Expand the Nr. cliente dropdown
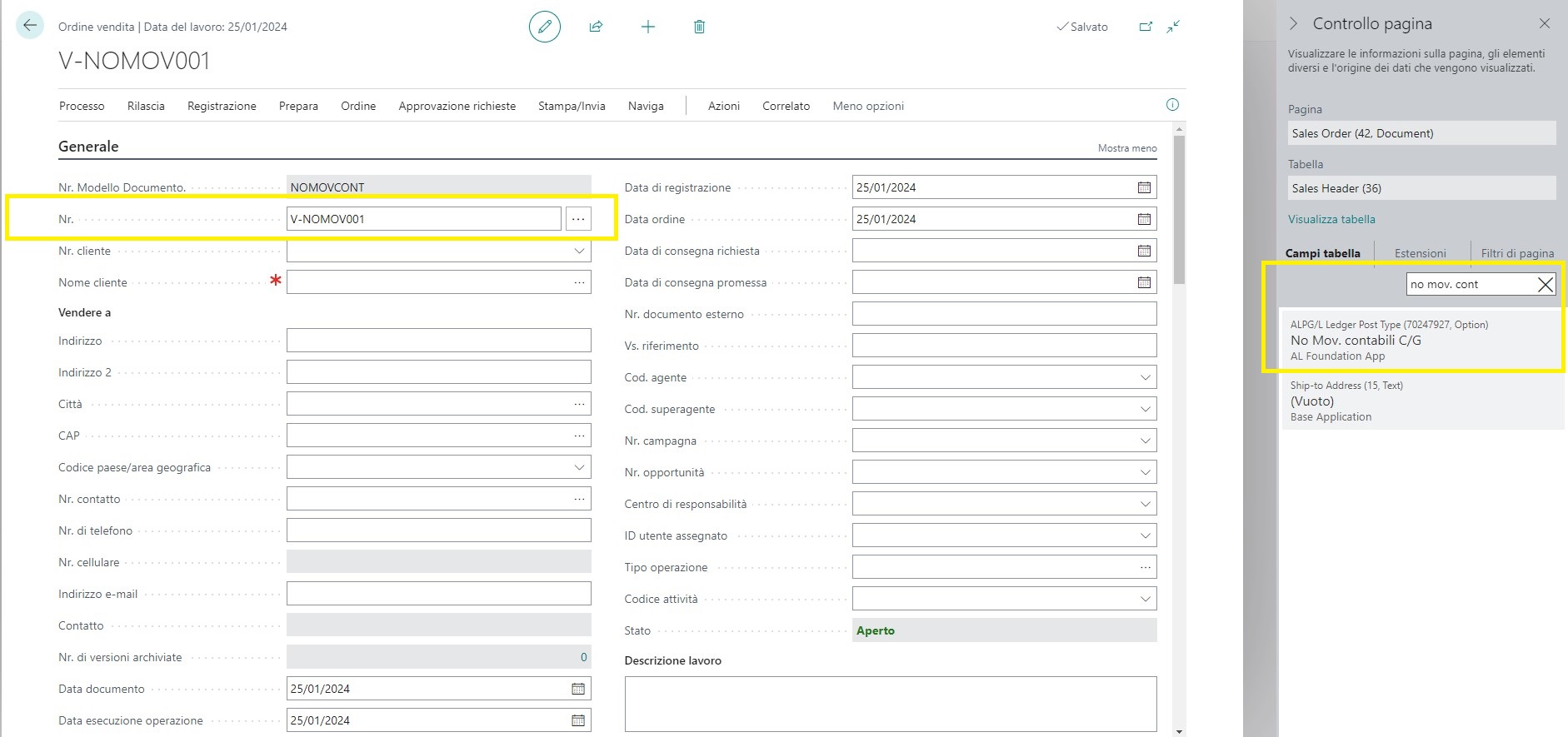1568x737 pixels. click(x=579, y=251)
